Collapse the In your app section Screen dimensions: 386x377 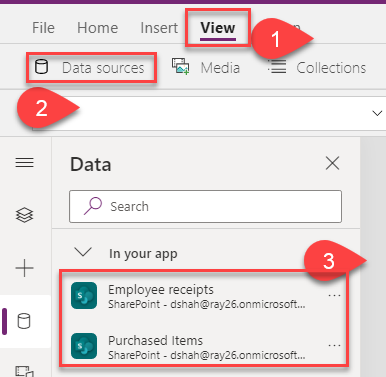tap(83, 252)
